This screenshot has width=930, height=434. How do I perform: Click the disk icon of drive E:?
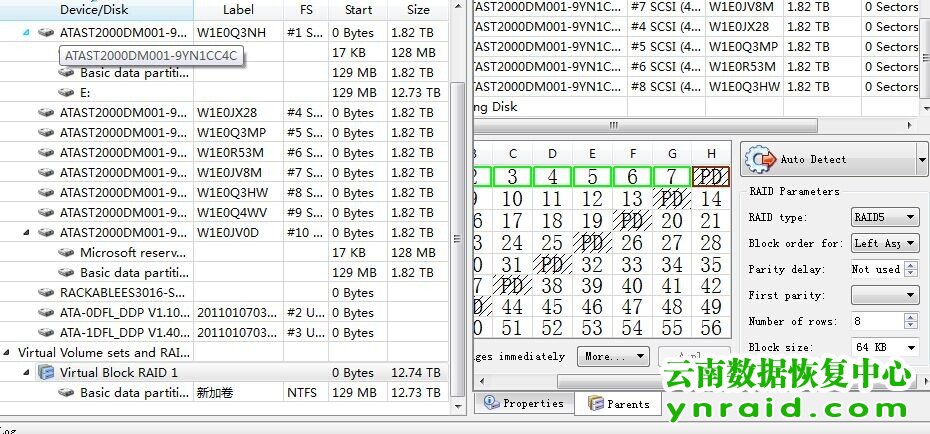coord(67,92)
